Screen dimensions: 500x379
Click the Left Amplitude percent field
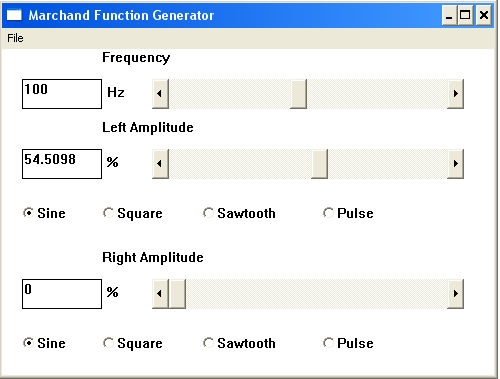click(x=62, y=164)
